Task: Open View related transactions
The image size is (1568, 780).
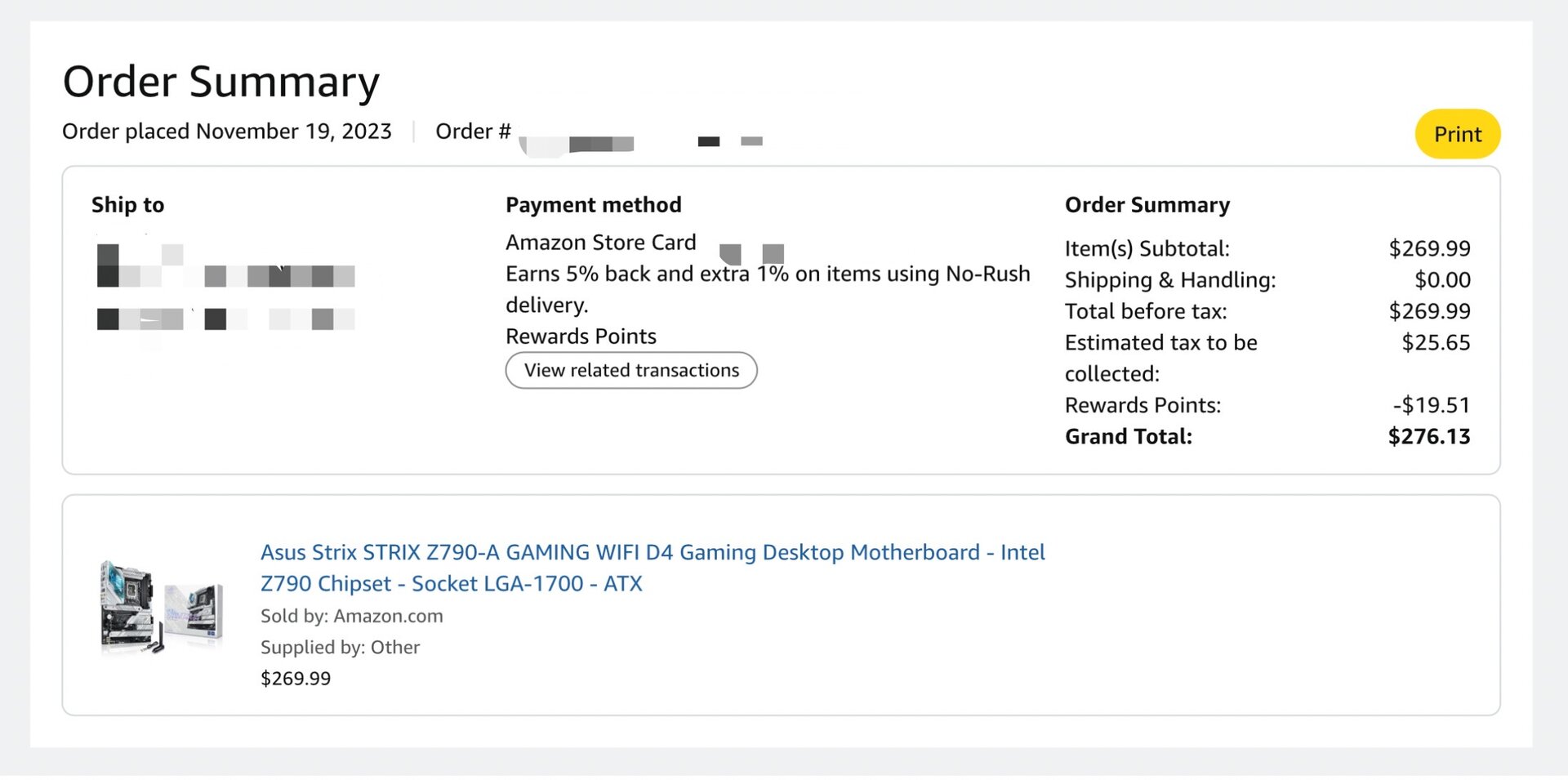Action: pyautogui.click(x=630, y=370)
